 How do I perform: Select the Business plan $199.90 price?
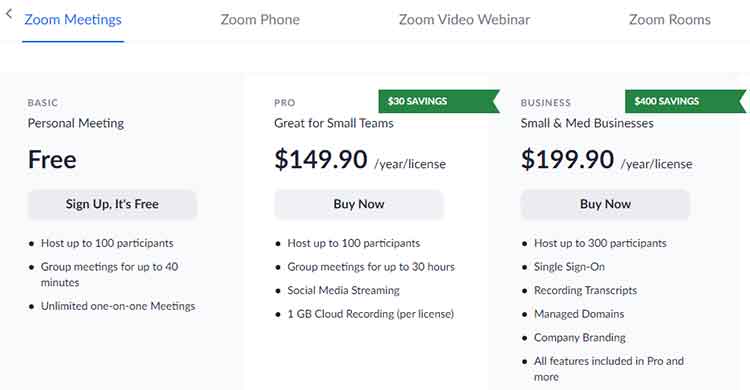click(567, 159)
